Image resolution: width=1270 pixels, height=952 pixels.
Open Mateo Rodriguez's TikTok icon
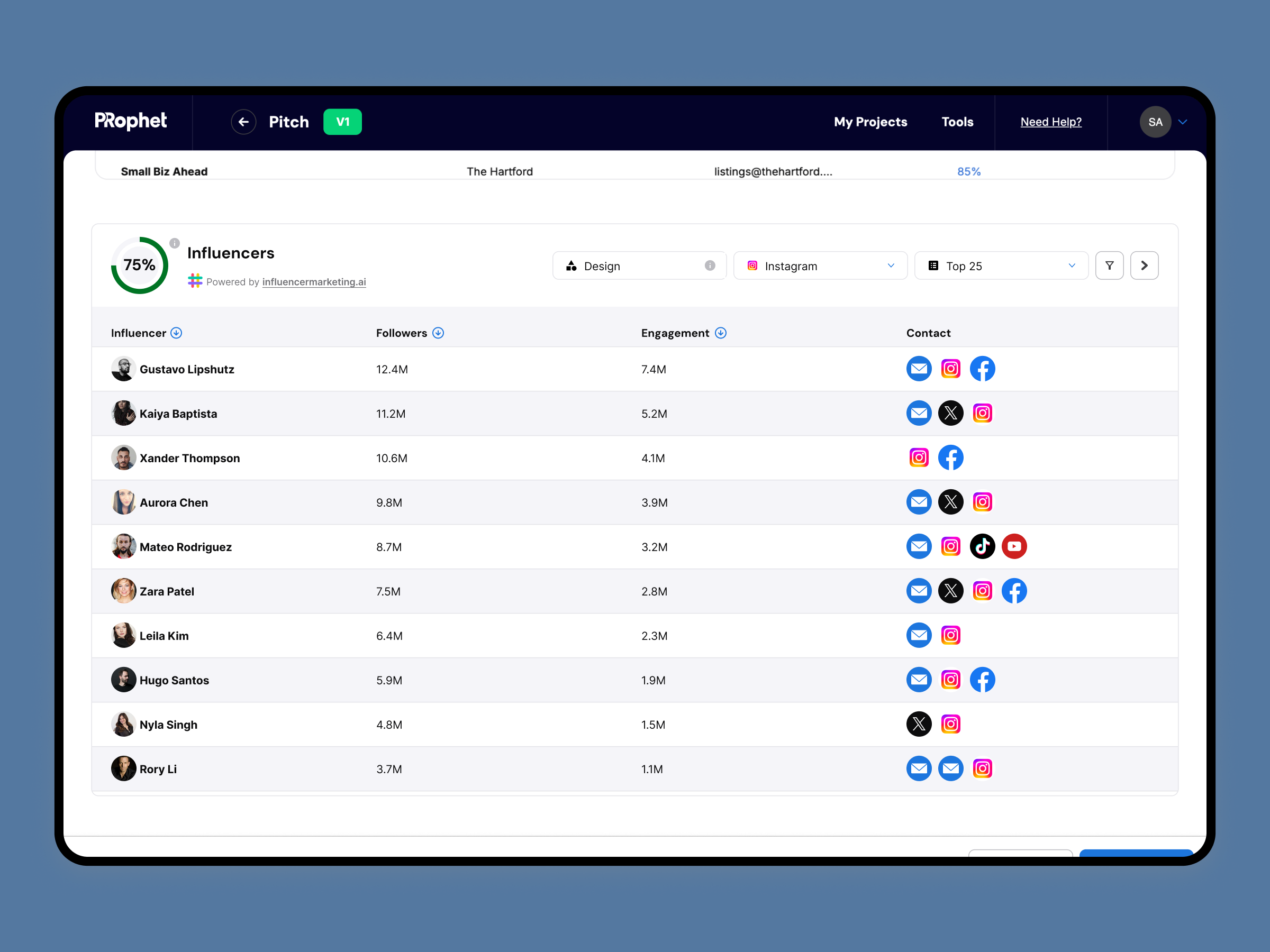point(982,546)
